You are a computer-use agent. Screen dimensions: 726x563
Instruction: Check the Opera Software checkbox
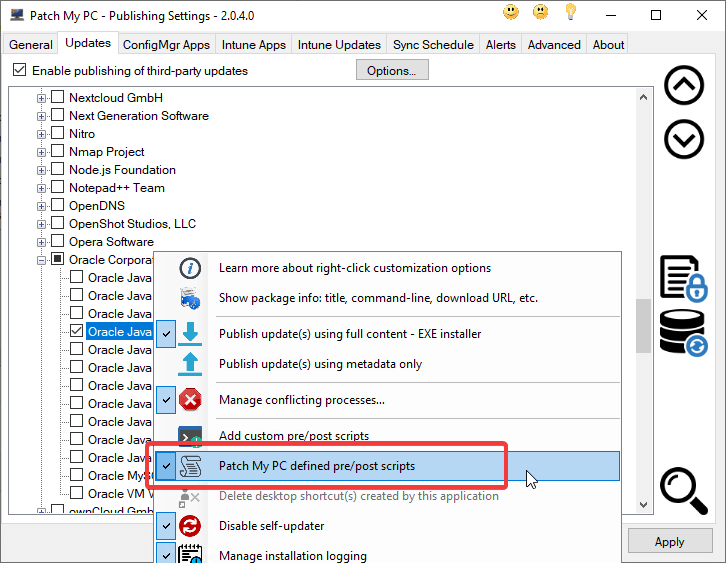click(x=57, y=241)
